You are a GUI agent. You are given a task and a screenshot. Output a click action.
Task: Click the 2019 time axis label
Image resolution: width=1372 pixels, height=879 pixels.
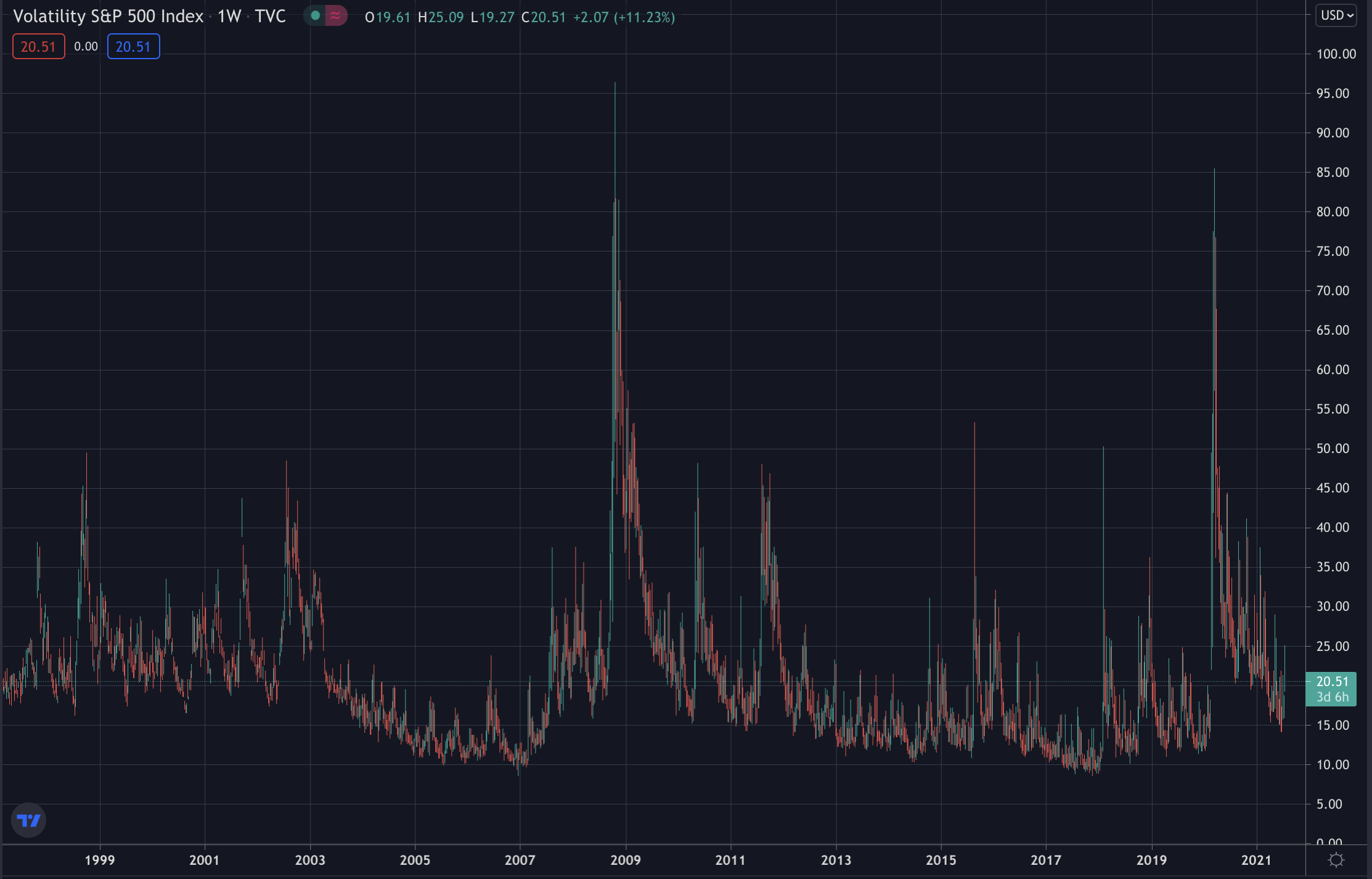1151,860
